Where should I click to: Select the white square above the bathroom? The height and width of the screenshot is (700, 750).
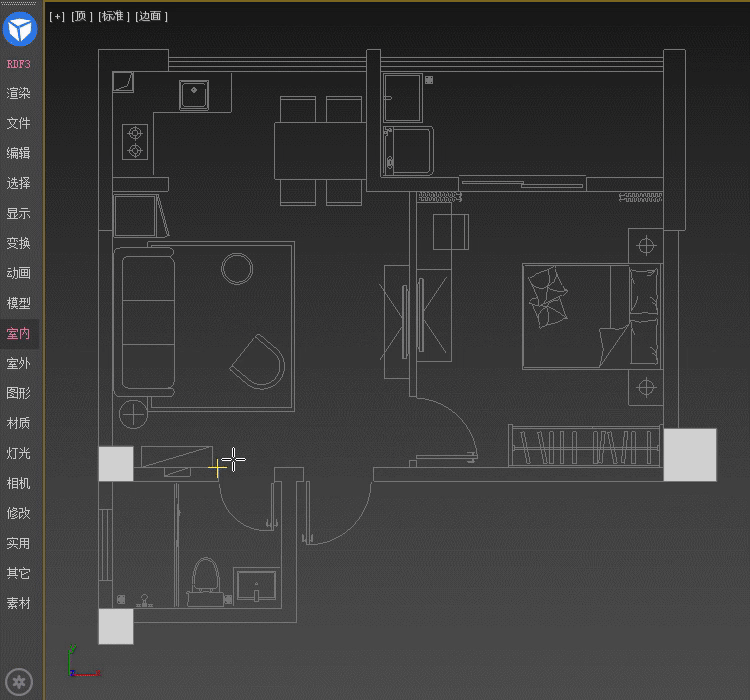(x=116, y=464)
